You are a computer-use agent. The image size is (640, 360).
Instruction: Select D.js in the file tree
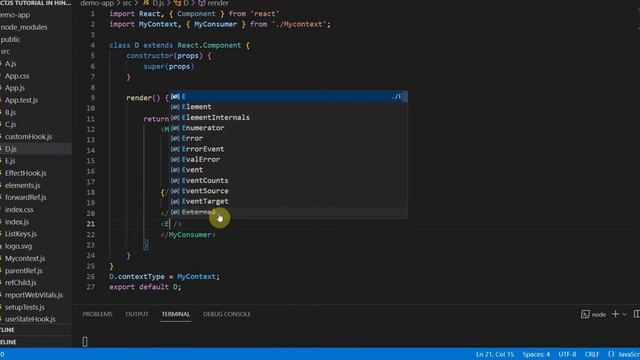click(11, 149)
